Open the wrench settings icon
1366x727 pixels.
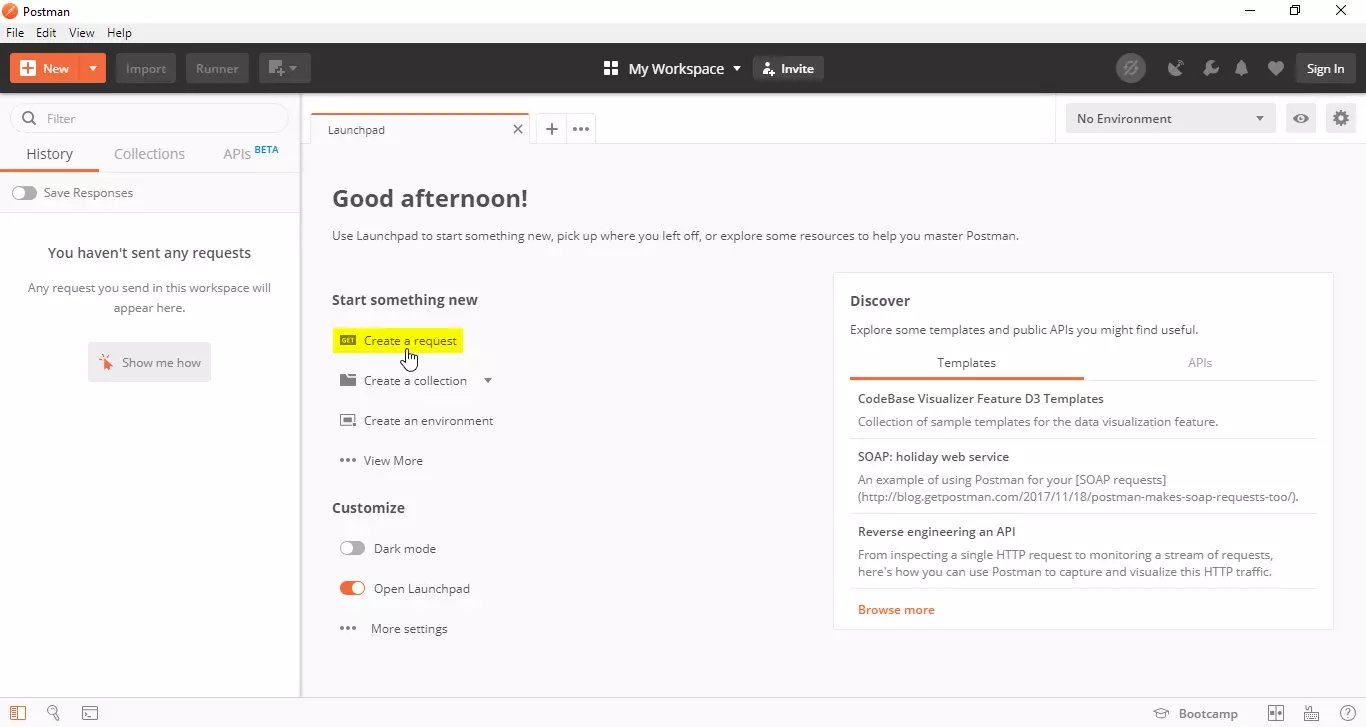(1210, 68)
